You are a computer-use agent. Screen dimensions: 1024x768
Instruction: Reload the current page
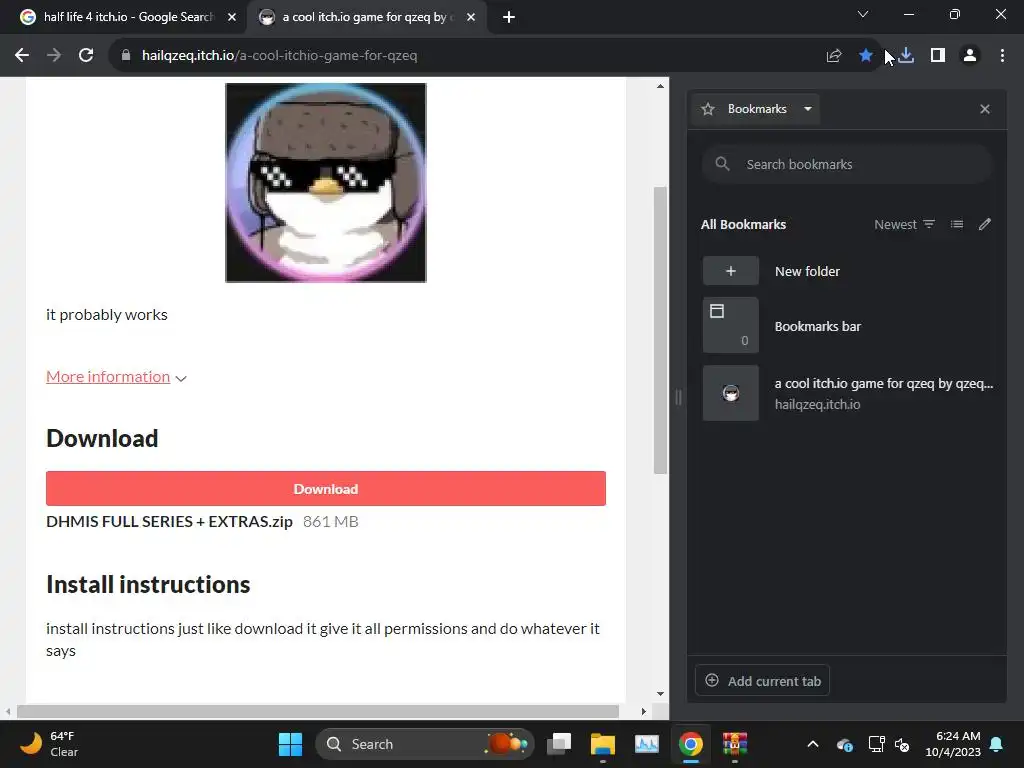click(x=86, y=56)
